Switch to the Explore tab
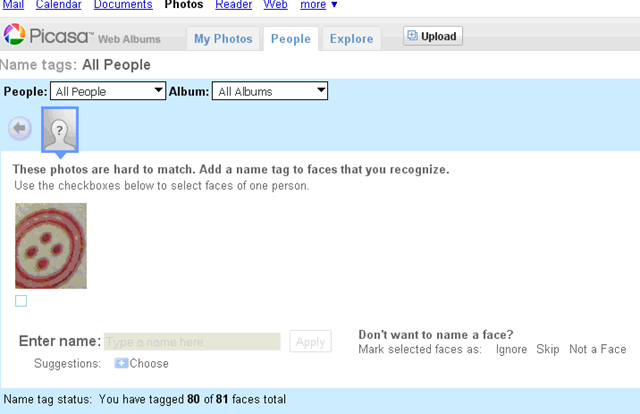Viewport: 640px width, 414px height. point(351,39)
